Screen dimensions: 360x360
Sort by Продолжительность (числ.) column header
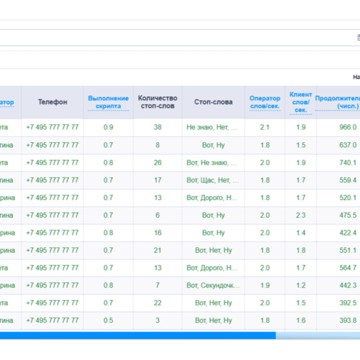pyautogui.click(x=338, y=102)
